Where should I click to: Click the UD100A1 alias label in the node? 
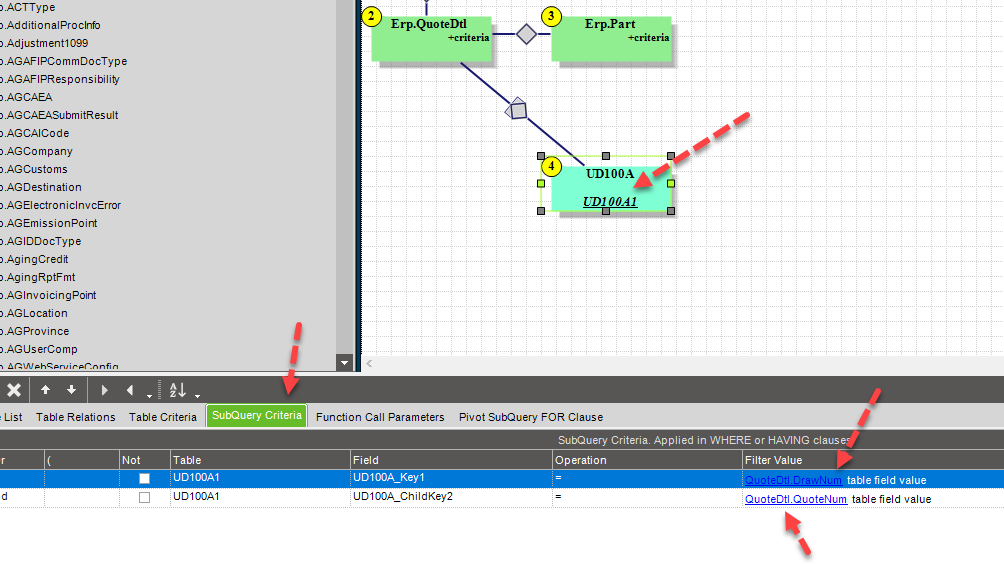click(x=610, y=202)
